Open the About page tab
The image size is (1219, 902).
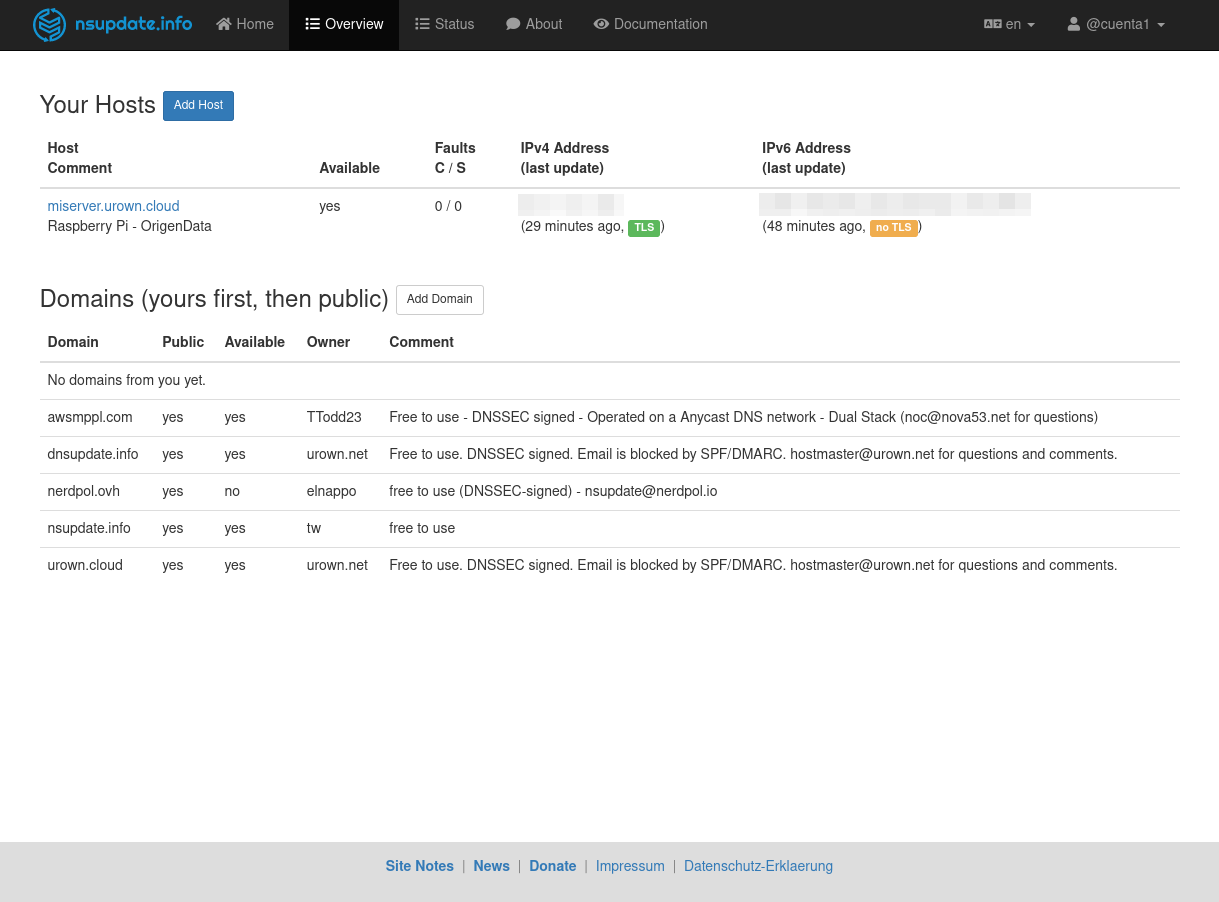(543, 24)
